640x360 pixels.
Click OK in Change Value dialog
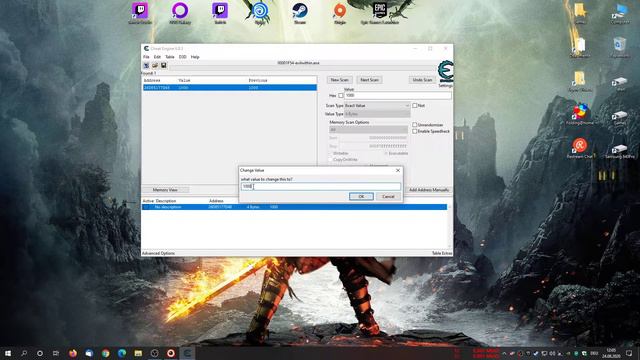(x=361, y=197)
